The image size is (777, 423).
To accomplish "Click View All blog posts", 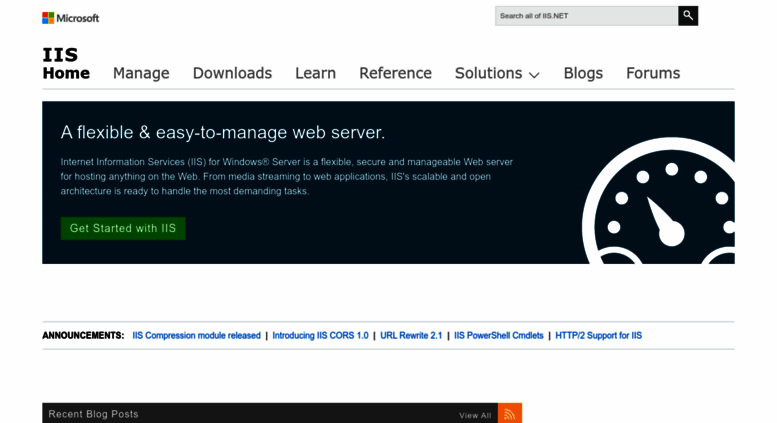I will coord(475,416).
